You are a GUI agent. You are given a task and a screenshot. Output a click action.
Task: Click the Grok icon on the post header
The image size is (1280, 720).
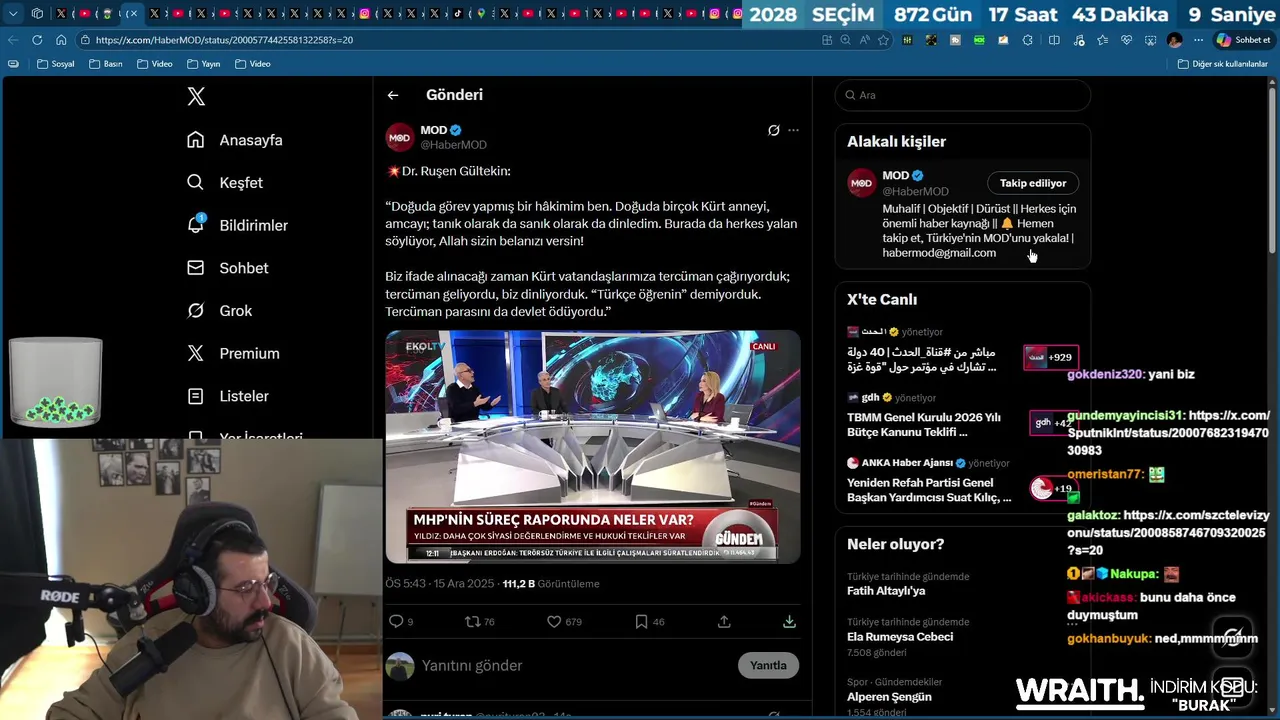coord(773,130)
